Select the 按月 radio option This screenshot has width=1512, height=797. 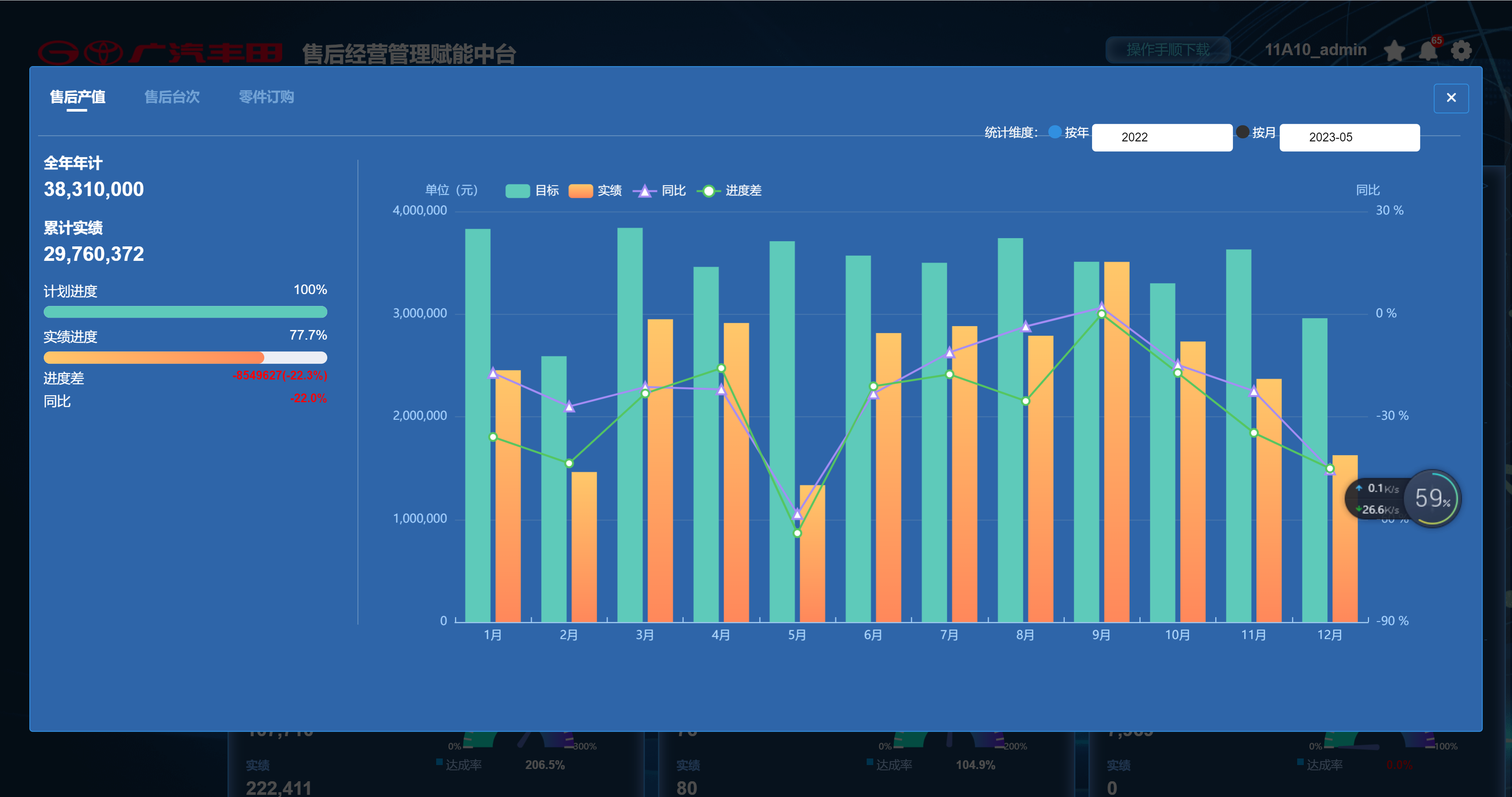pos(1242,132)
